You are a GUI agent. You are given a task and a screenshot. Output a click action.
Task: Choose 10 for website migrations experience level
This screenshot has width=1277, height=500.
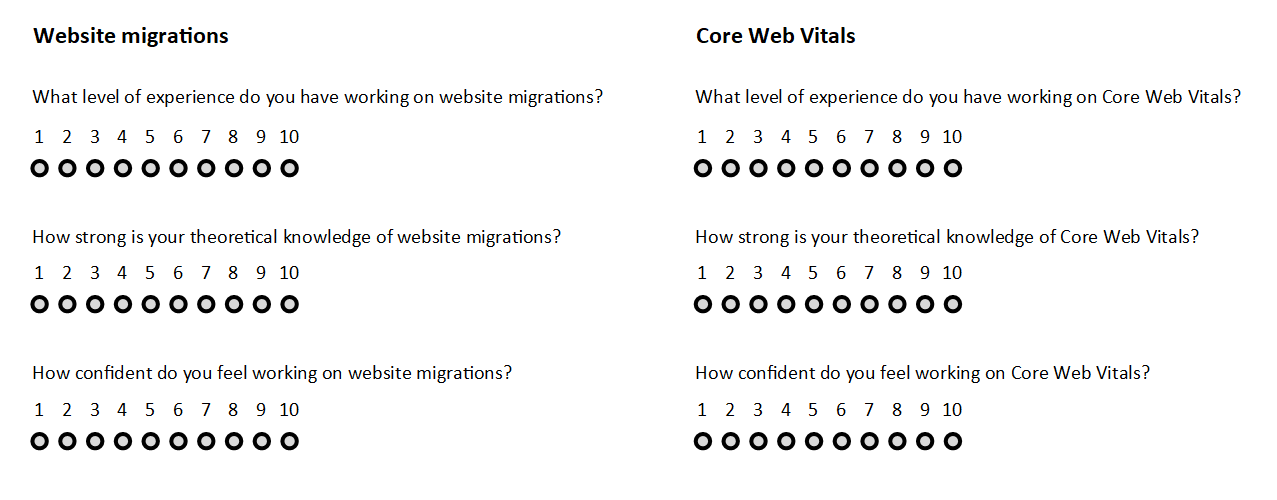coord(289,169)
